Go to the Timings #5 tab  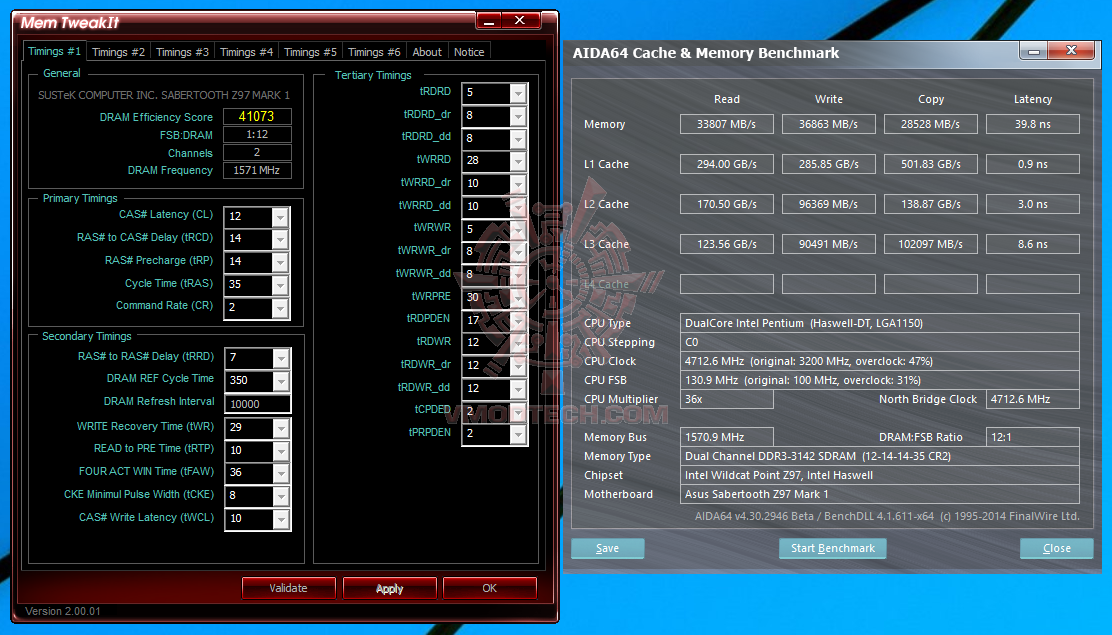click(310, 52)
